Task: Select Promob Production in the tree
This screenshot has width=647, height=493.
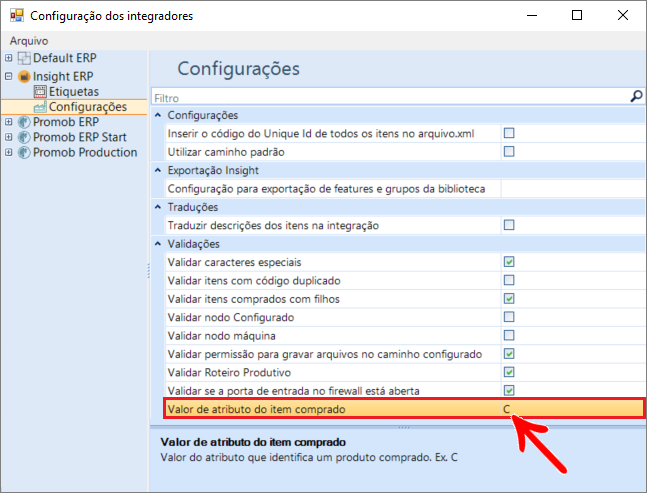Action: click(85, 153)
